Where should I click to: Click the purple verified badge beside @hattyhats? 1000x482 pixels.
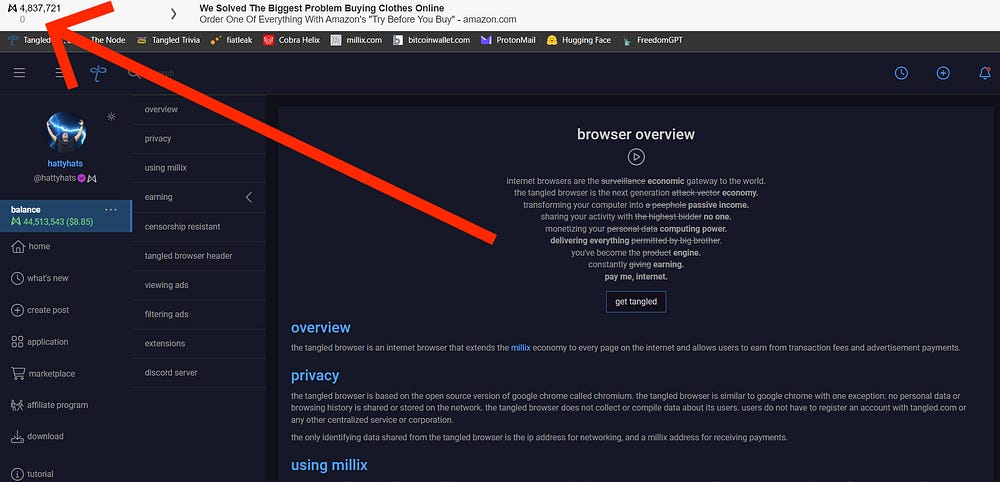click(x=82, y=179)
